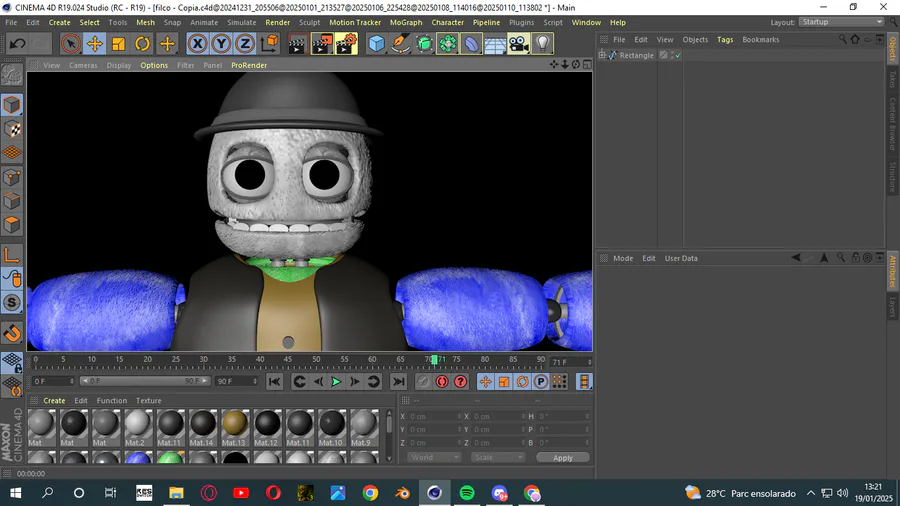Click the Coordinate System icon

tap(269, 44)
